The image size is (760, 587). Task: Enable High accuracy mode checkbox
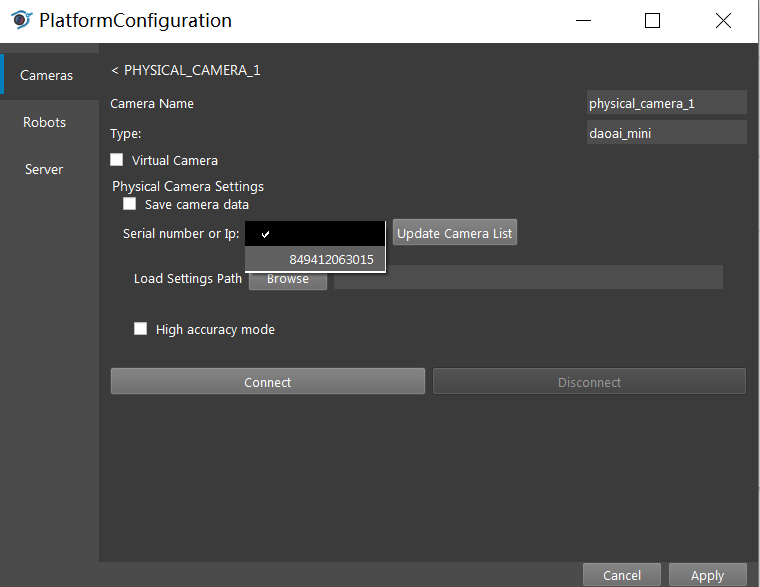tap(141, 329)
